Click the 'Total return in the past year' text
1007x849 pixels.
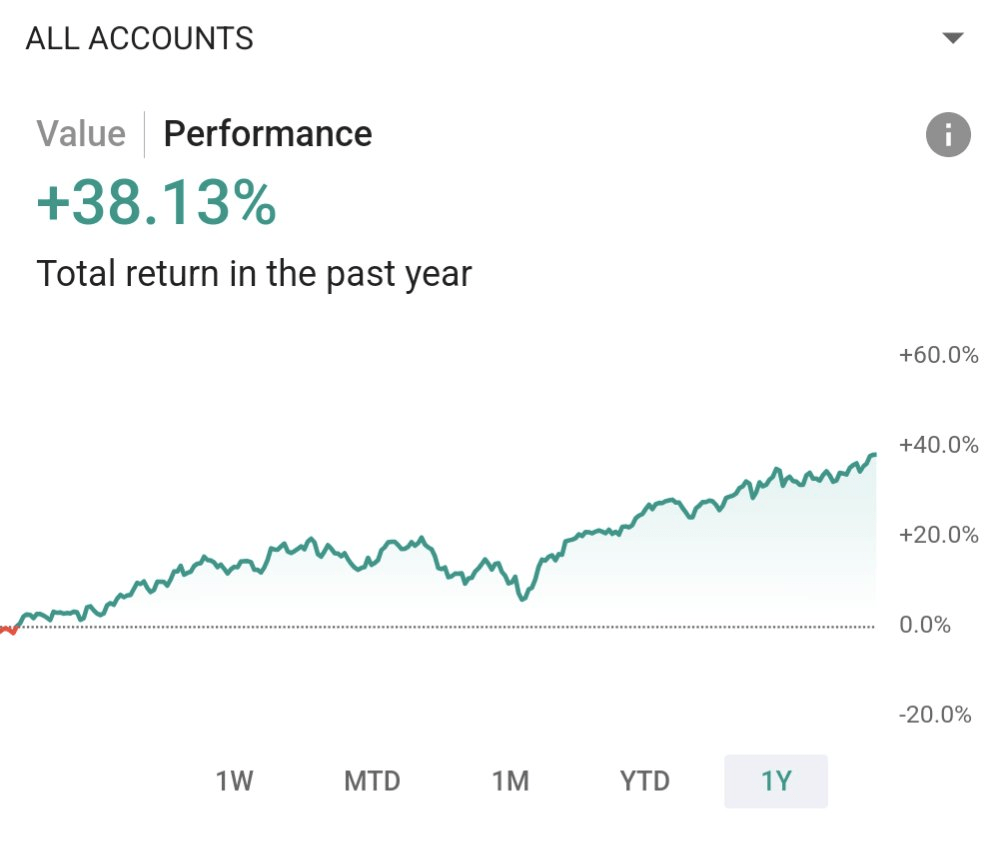point(253,273)
